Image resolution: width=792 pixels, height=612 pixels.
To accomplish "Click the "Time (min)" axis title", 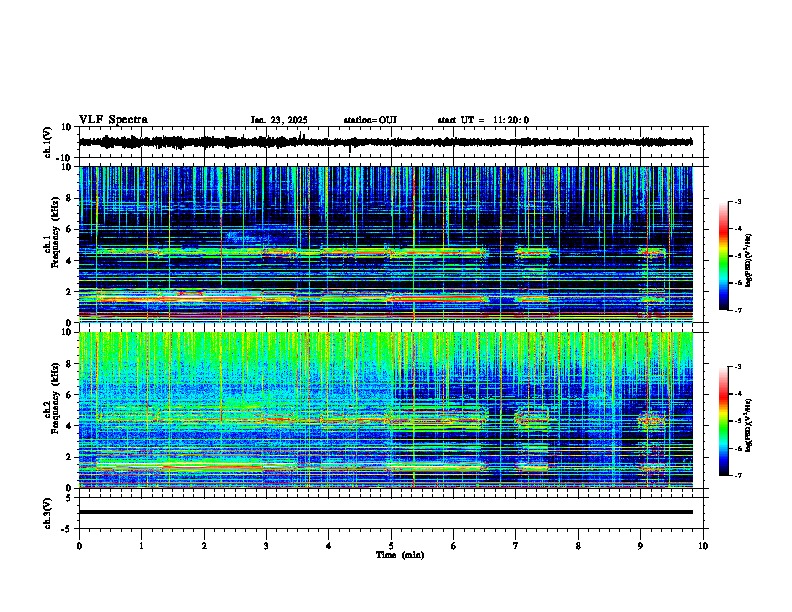I will pyautogui.click(x=400, y=555).
